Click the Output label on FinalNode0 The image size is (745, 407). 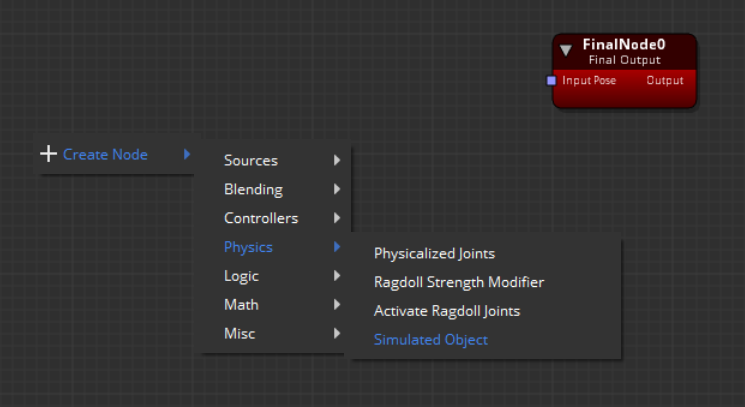click(665, 80)
